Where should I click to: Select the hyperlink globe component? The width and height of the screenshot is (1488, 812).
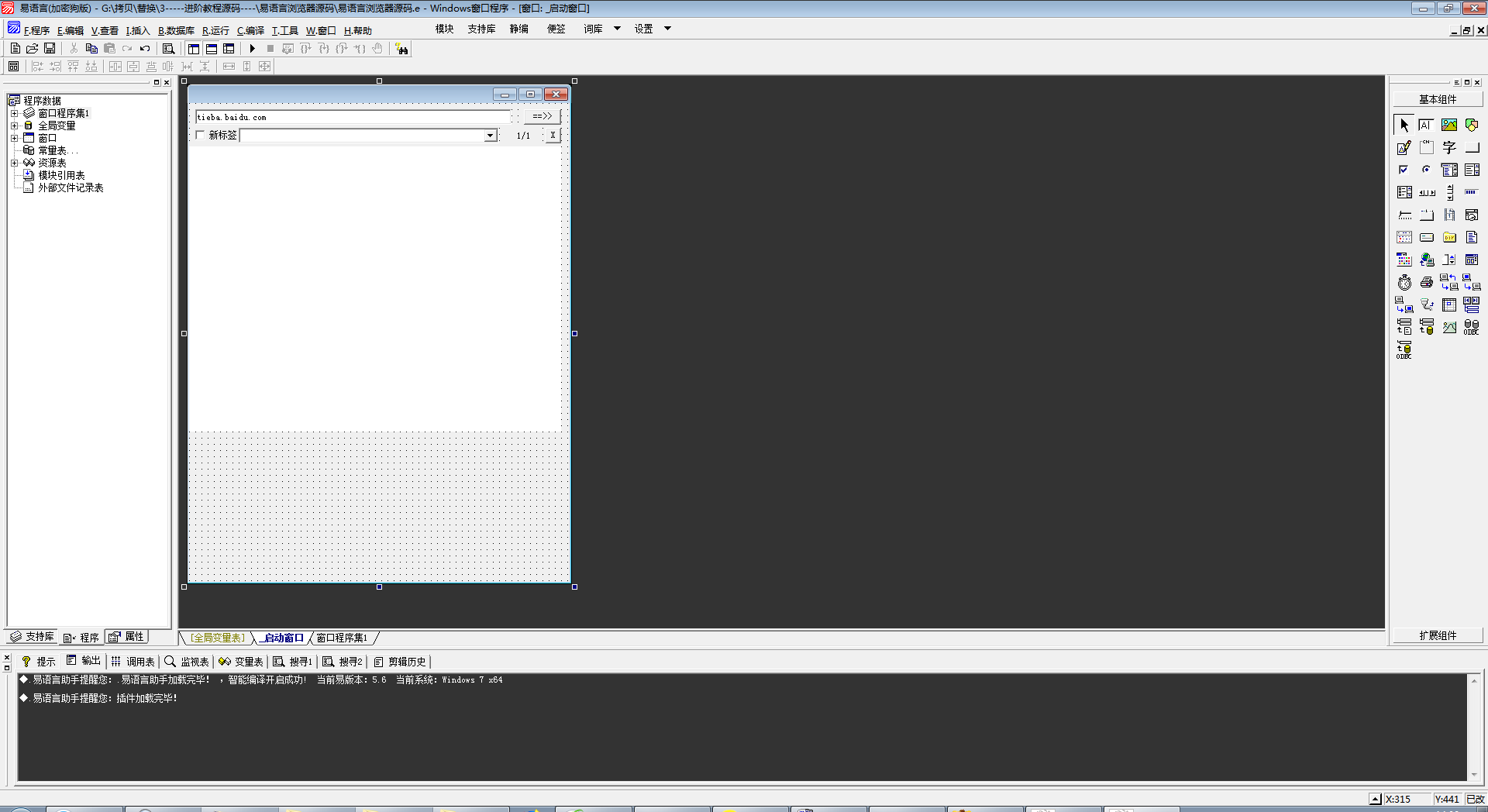click(x=1426, y=260)
